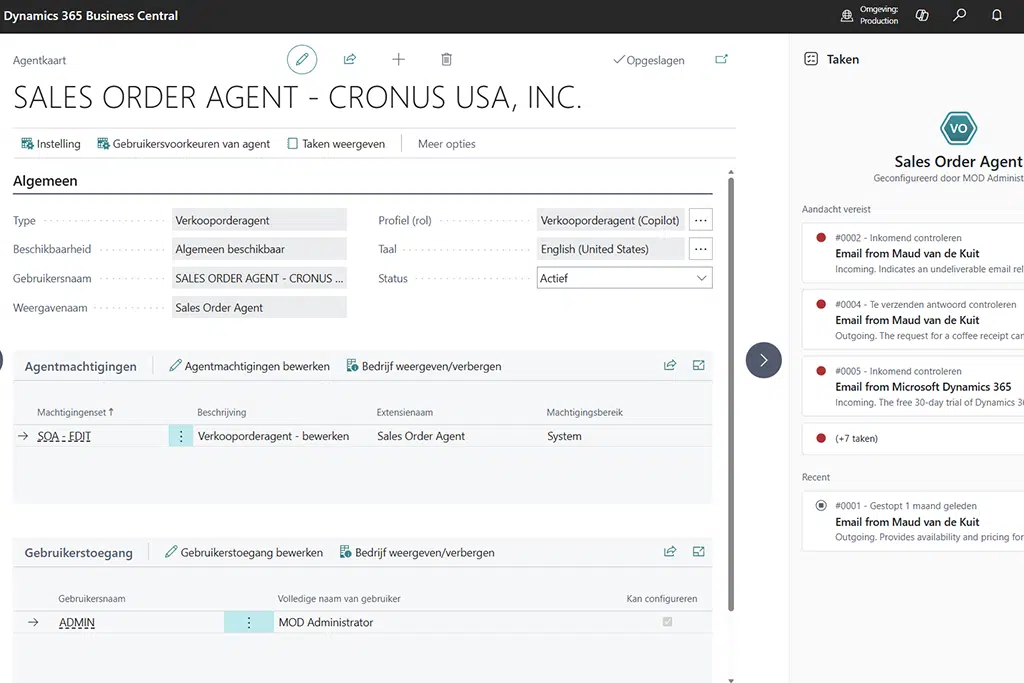
Task: Open the SOA - EDIT permission set link
Action: pyautogui.click(x=64, y=436)
